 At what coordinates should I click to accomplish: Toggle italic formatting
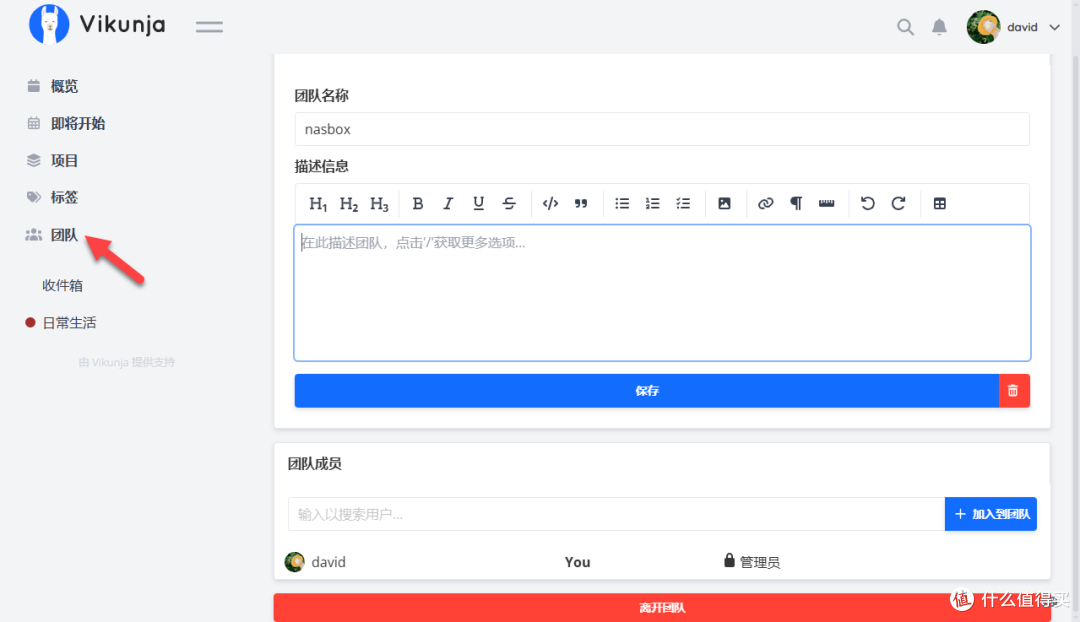(x=448, y=203)
